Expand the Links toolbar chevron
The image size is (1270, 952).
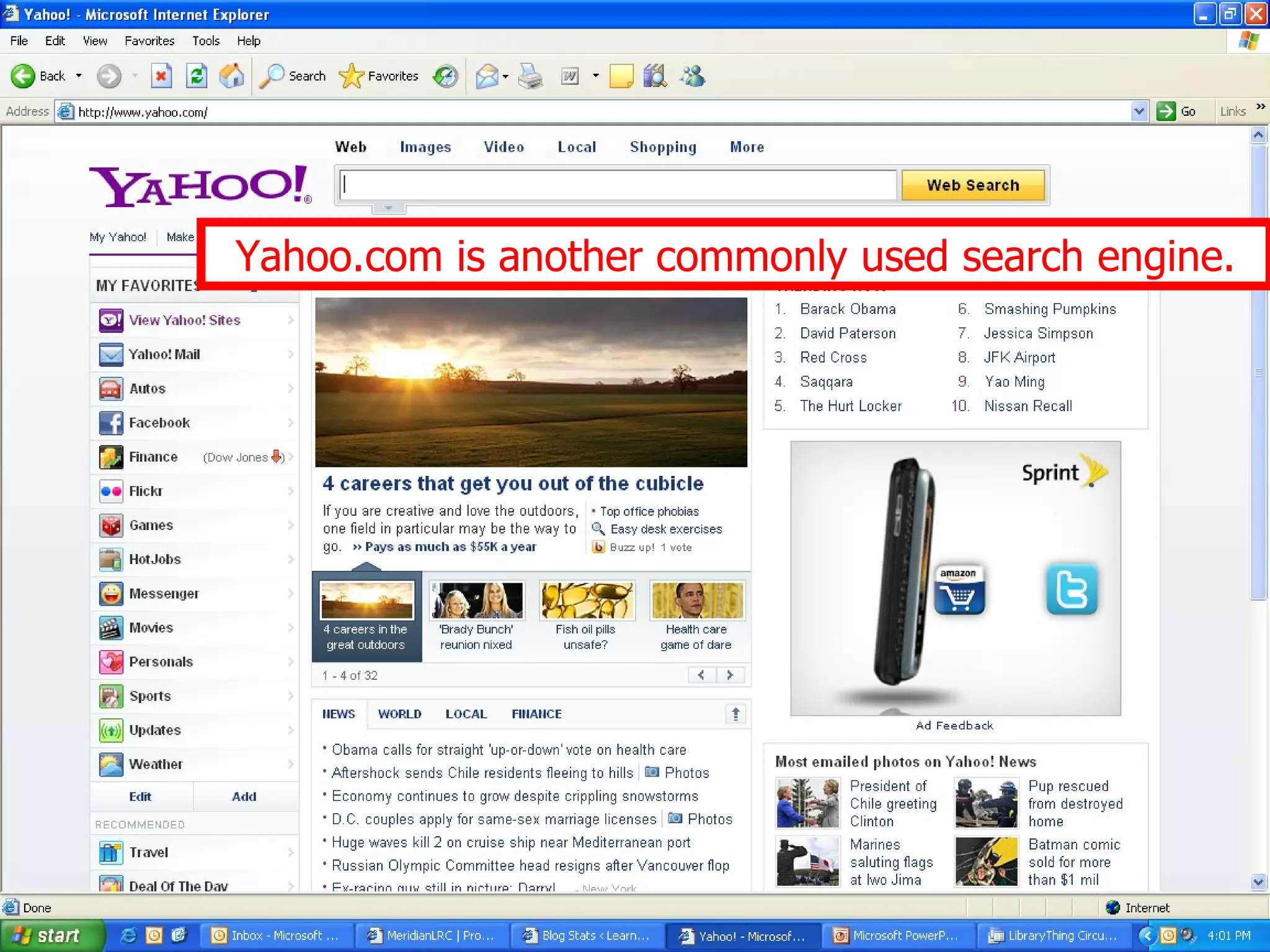(1261, 107)
